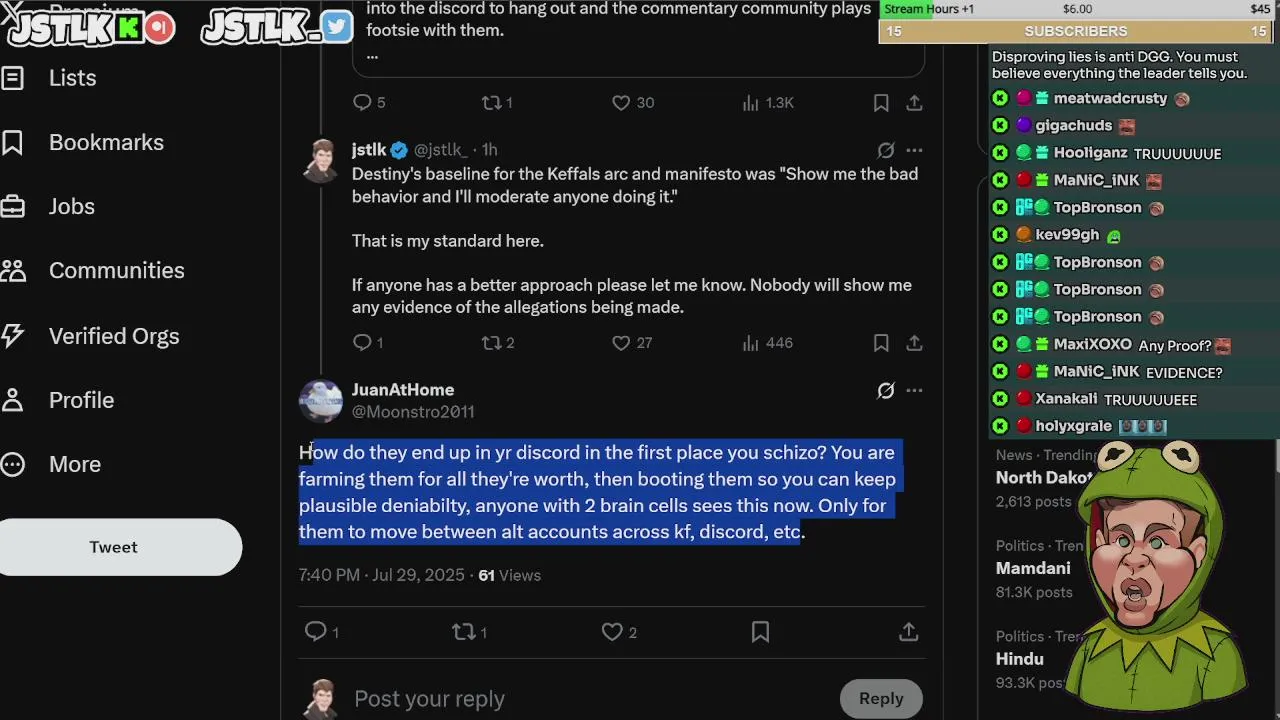Click the Tweet button

[114, 547]
